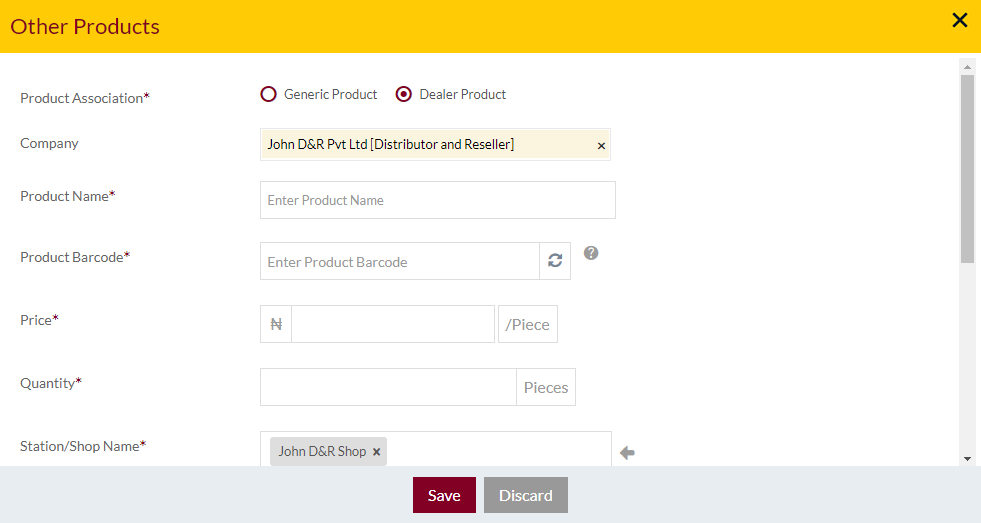The width and height of the screenshot is (981, 523).
Task: Select Generic Product radio button
Action: pos(268,94)
